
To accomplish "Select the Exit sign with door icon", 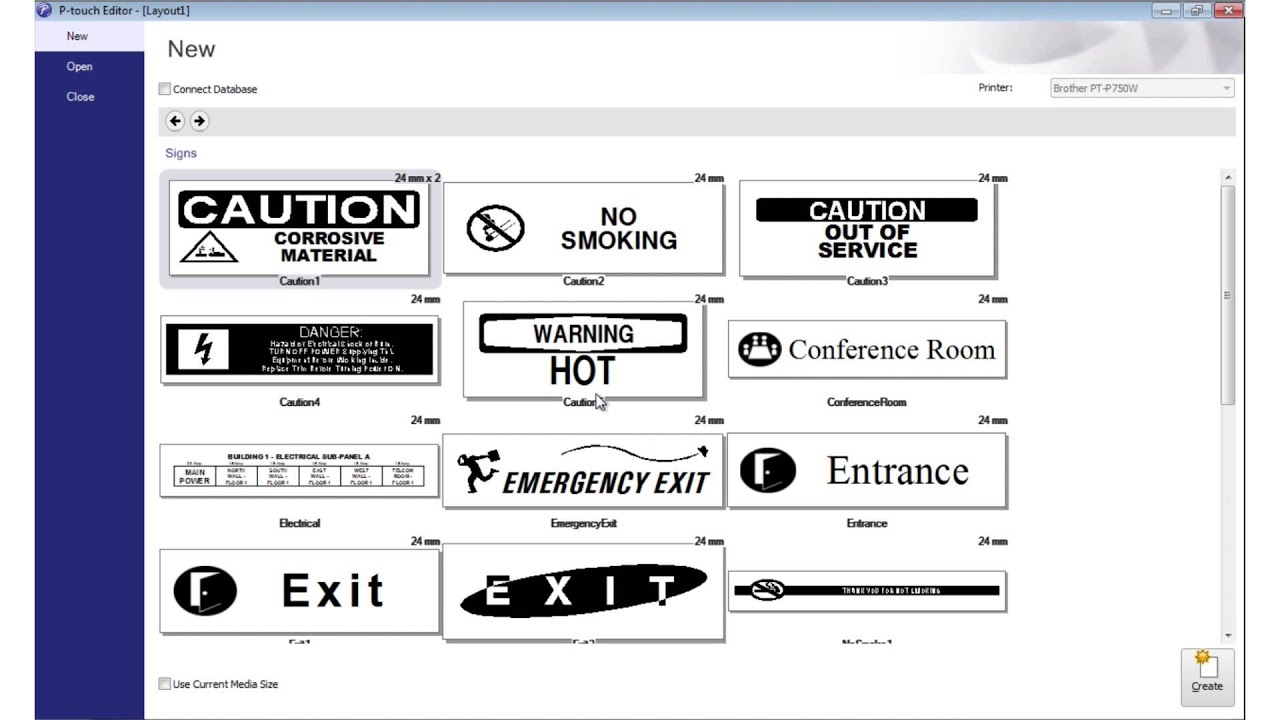I will pos(299,591).
